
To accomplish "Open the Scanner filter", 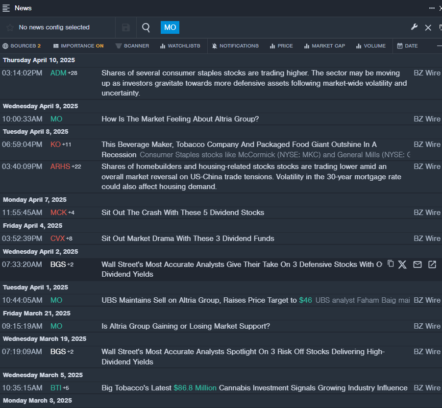I will pyautogui.click(x=132, y=46).
